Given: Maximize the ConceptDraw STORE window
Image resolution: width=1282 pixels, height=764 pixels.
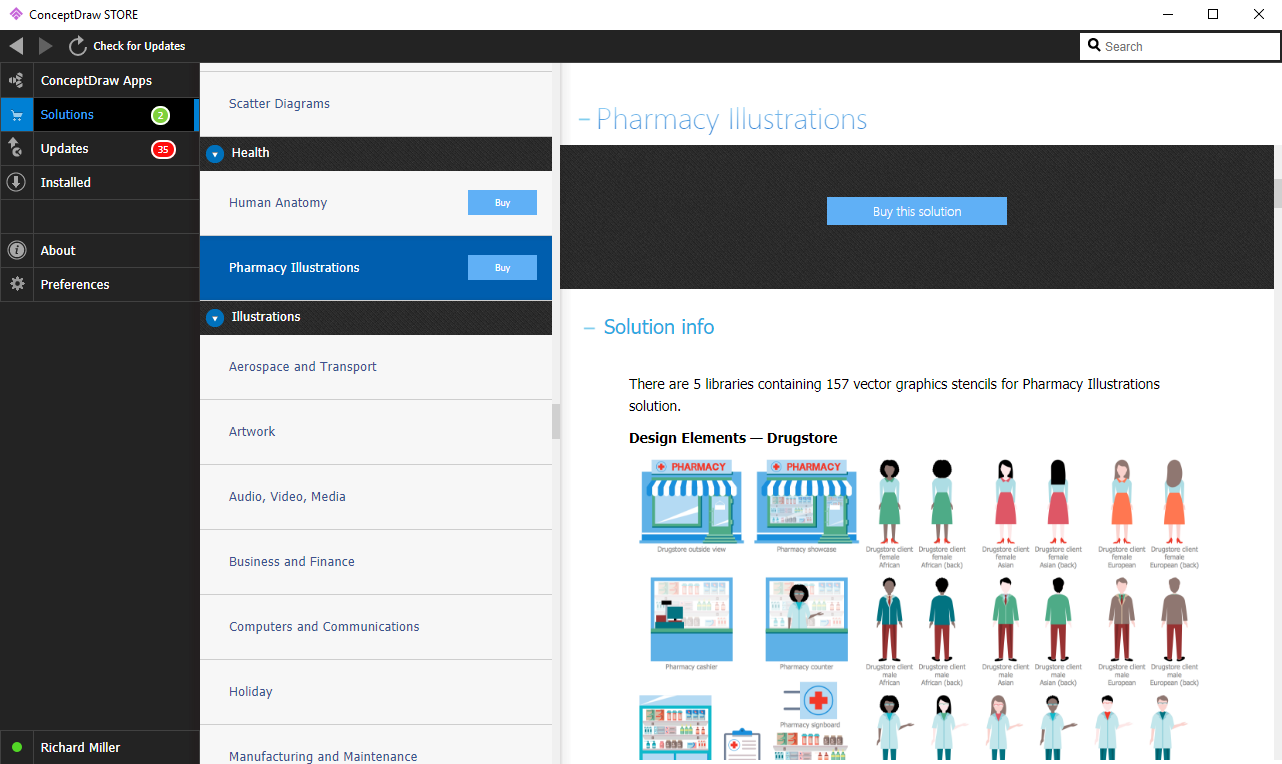Looking at the screenshot, I should [x=1213, y=14].
